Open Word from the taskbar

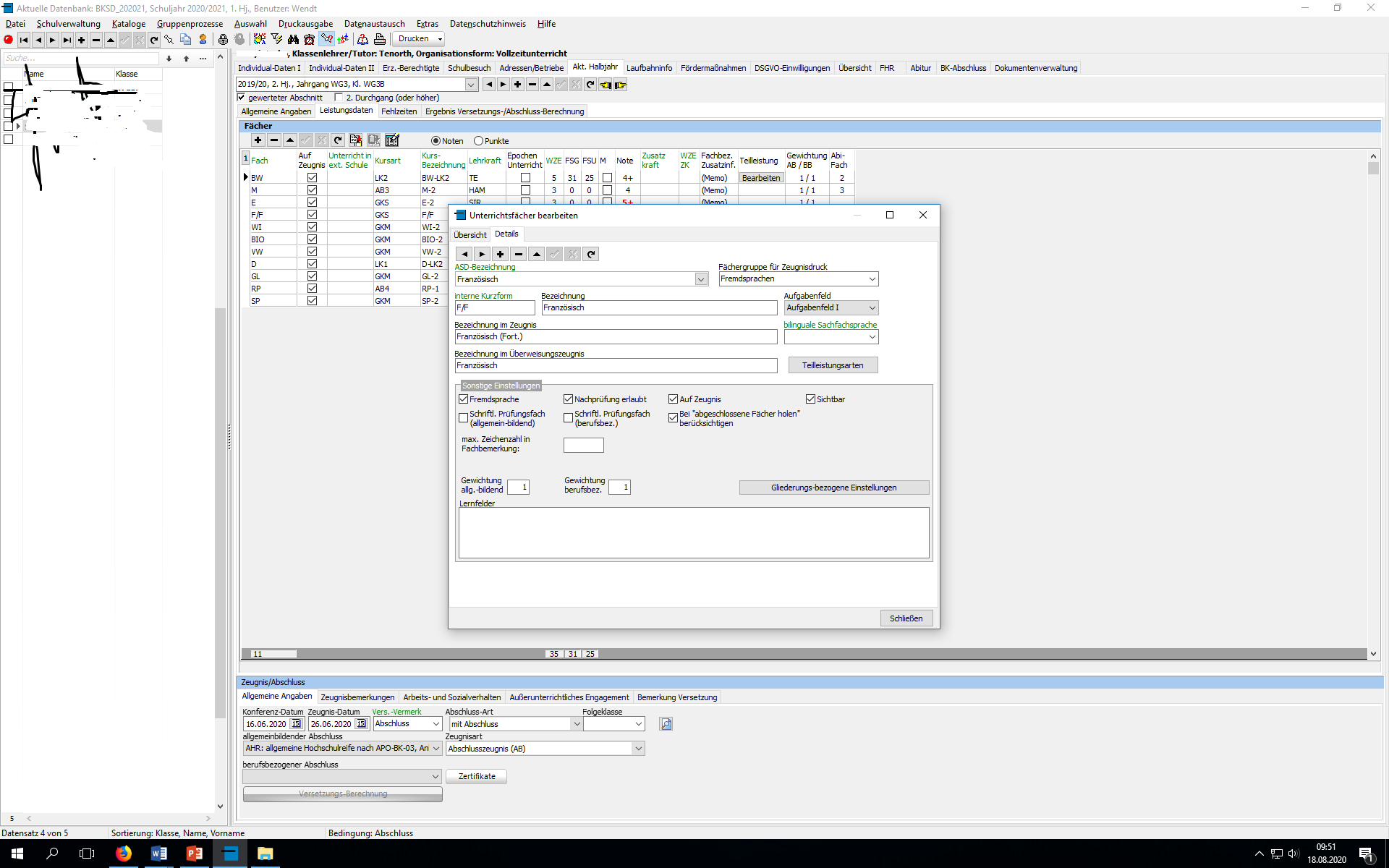click(x=159, y=854)
